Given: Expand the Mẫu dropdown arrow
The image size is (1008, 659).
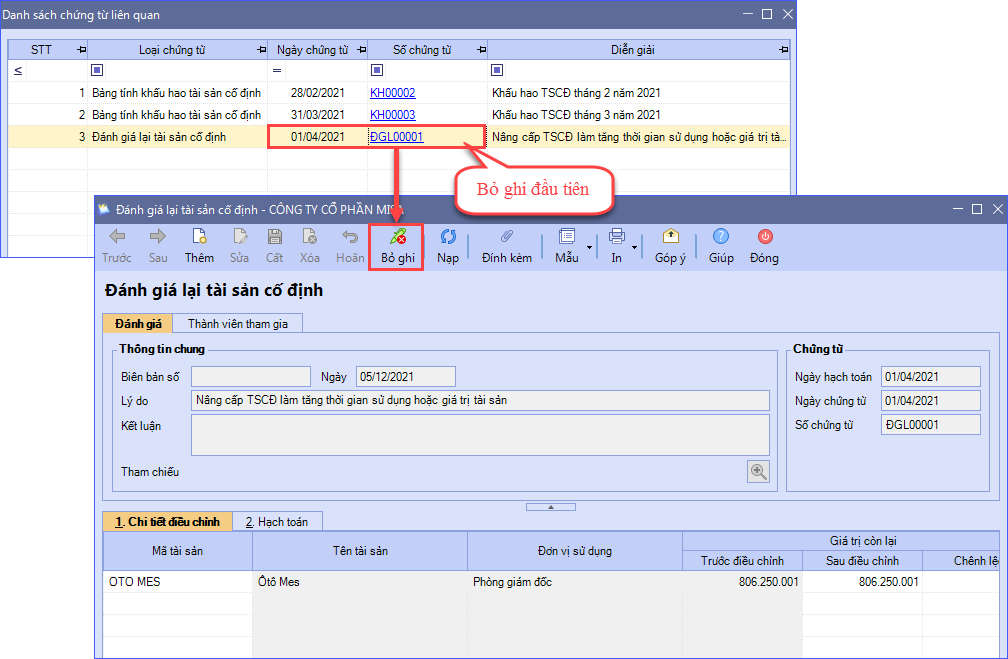Looking at the screenshot, I should click(589, 246).
